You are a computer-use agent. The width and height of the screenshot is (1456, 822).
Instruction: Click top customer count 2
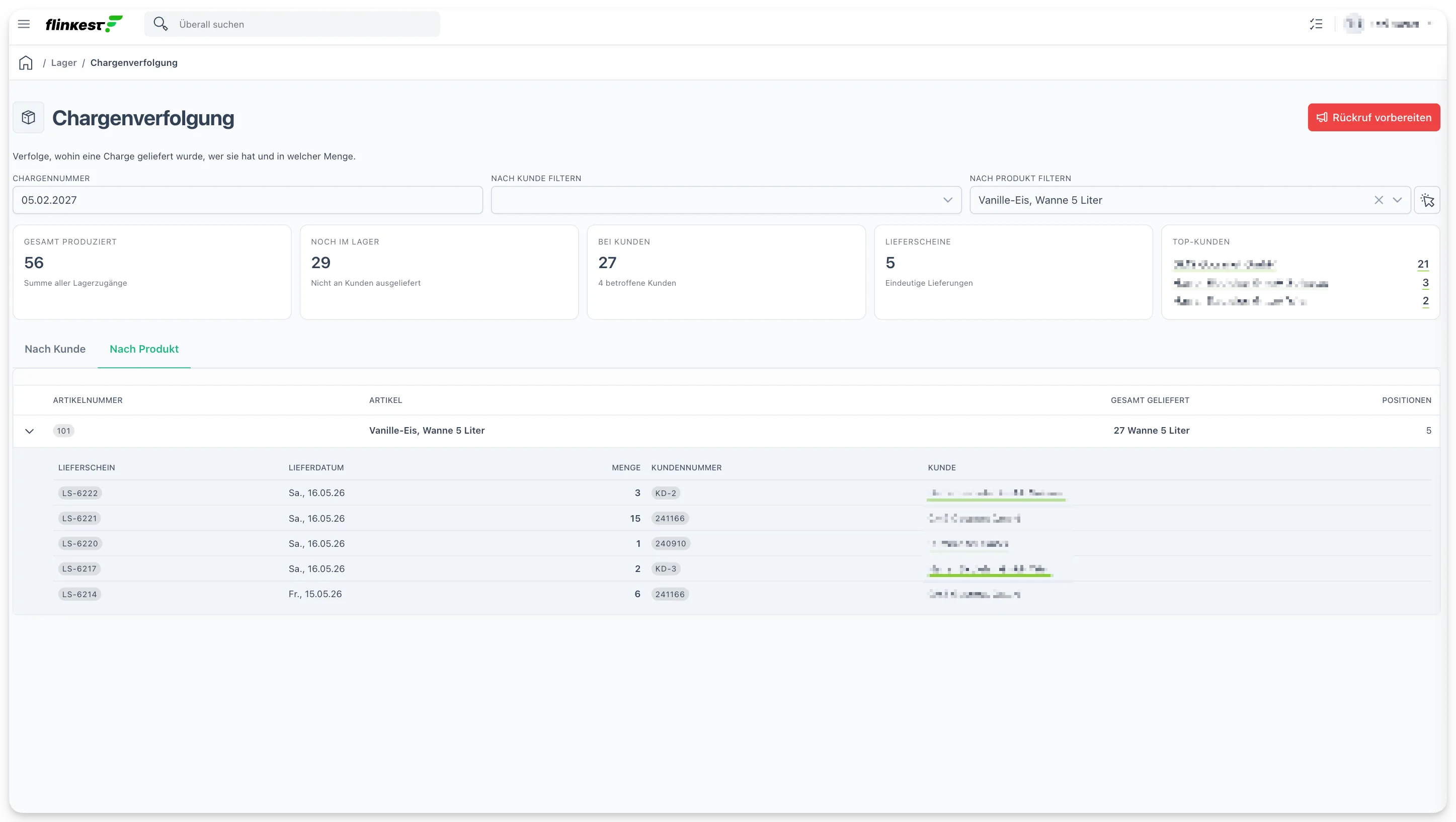pyautogui.click(x=1425, y=301)
